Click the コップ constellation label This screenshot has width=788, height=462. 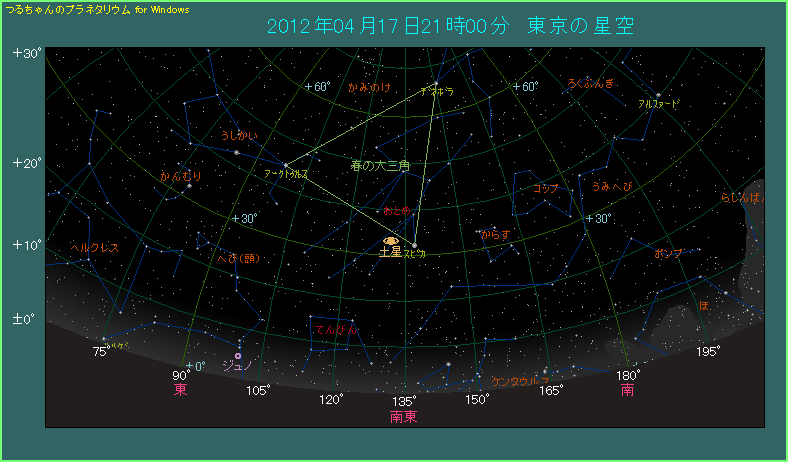[x=545, y=188]
